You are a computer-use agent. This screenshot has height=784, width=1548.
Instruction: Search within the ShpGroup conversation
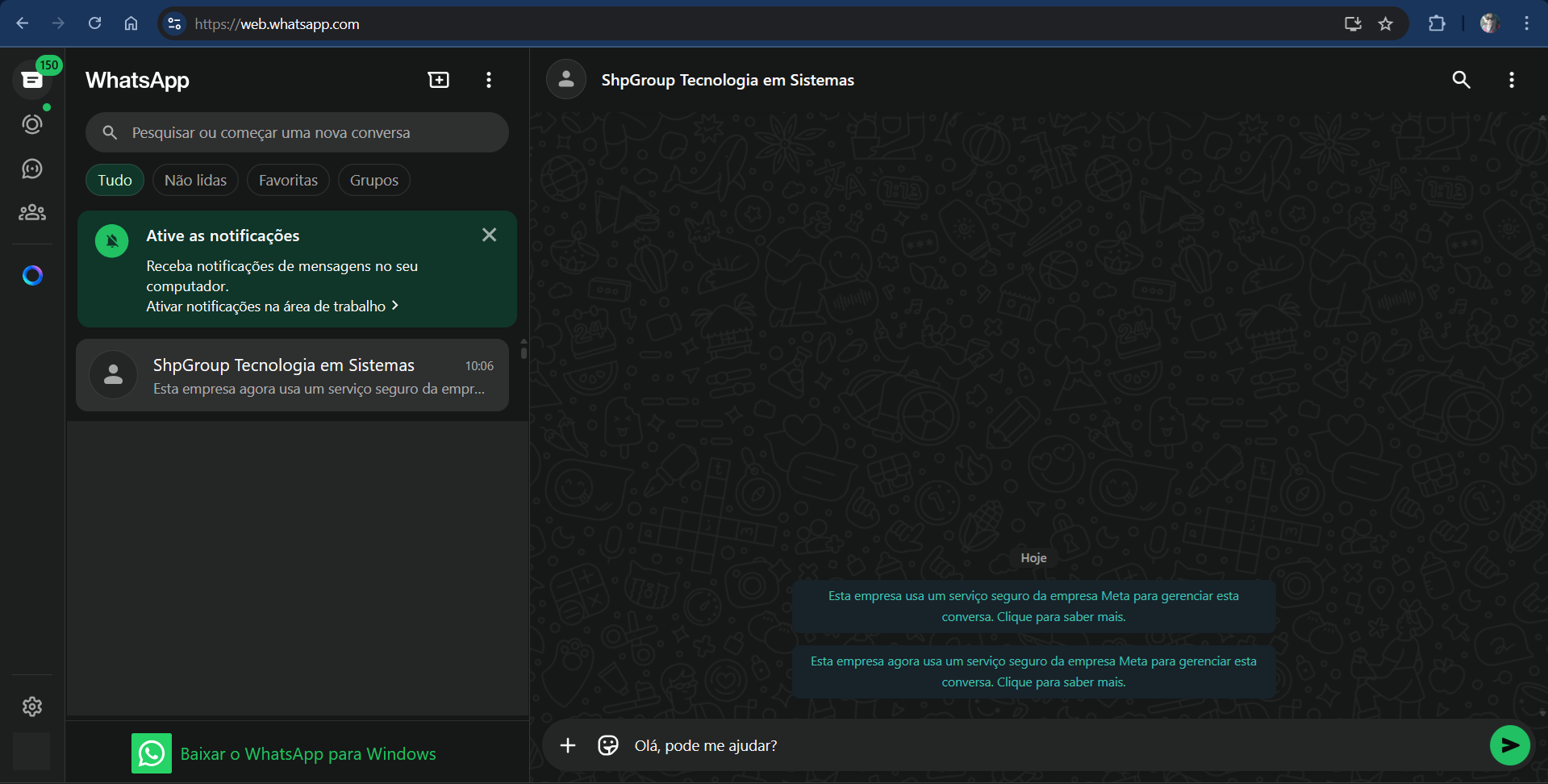pos(1461,80)
